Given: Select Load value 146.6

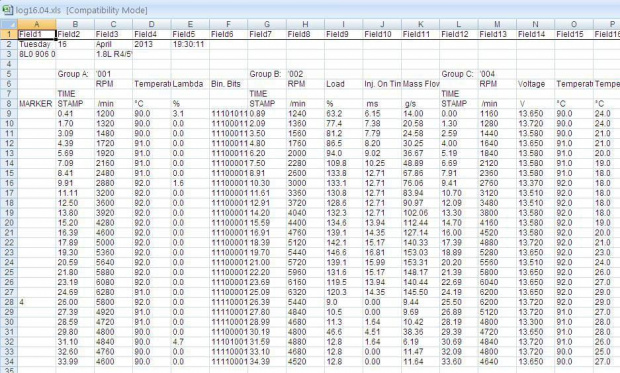Looking at the screenshot, I should [343, 252].
